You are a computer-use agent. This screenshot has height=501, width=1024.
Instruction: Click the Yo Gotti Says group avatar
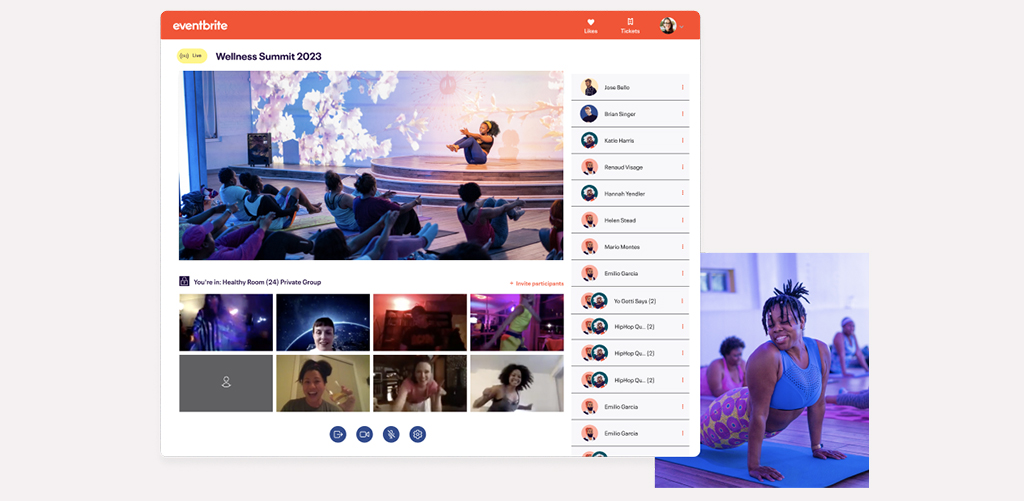tap(595, 300)
